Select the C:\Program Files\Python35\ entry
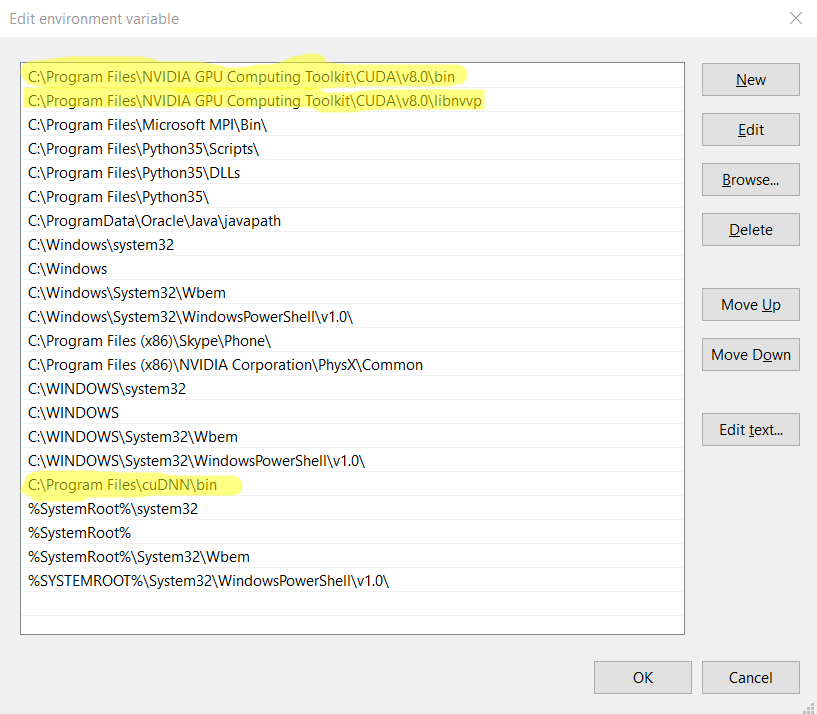817x714 pixels. click(352, 196)
